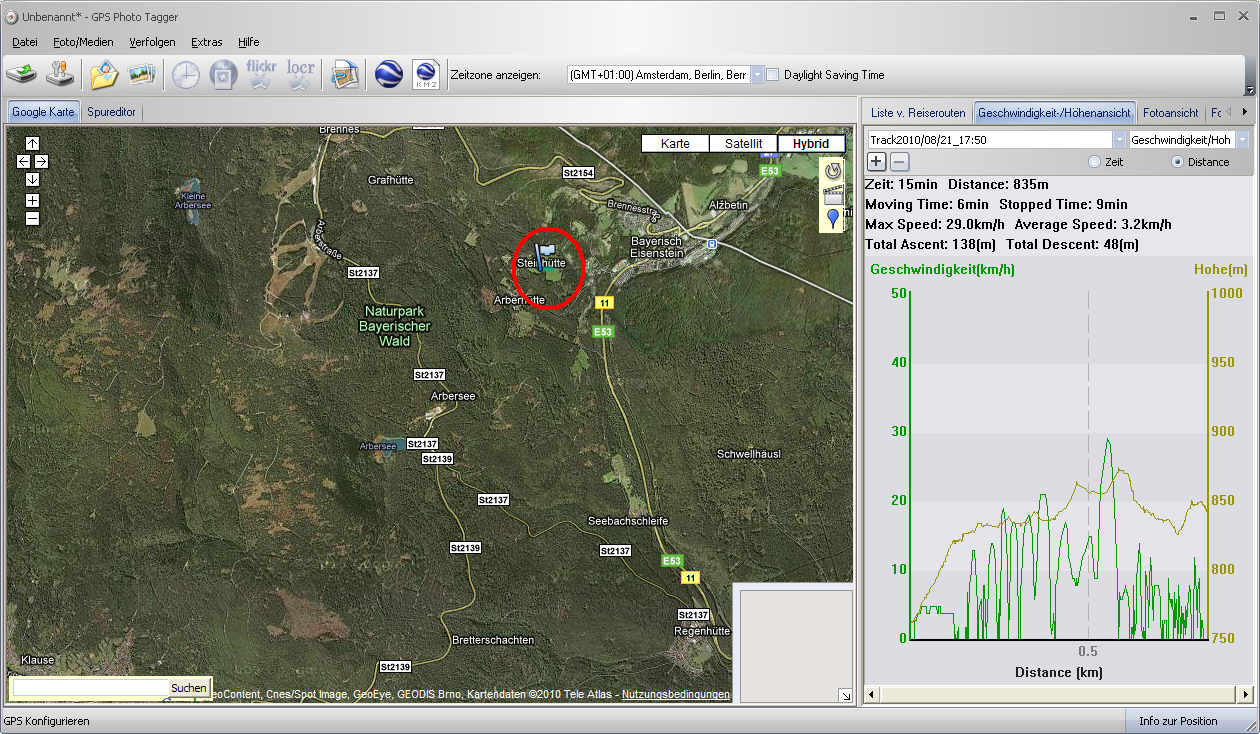Open the photo folder toolbar icon
Screen dimensions: 1260x734
pos(104,74)
